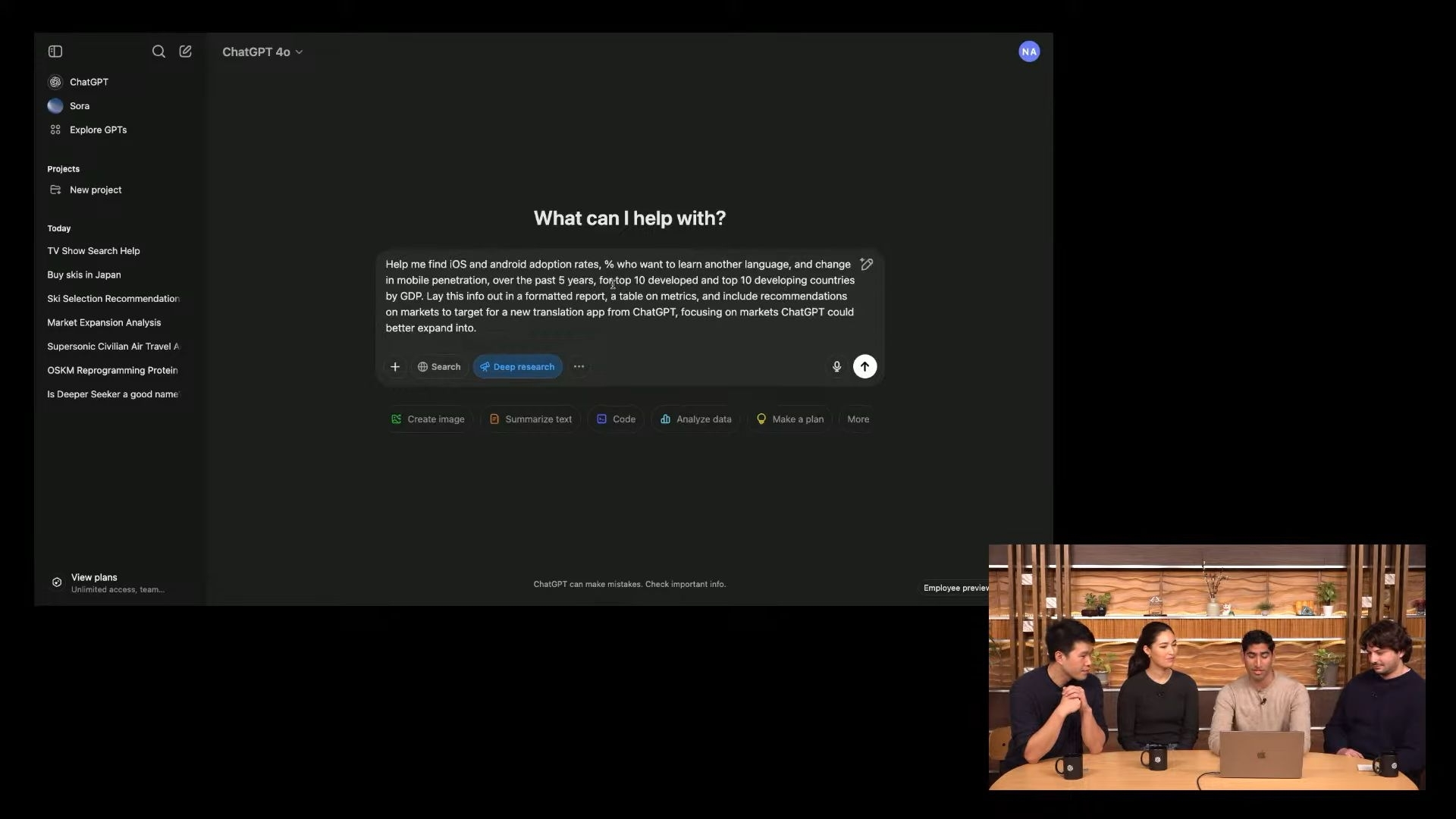1456x819 pixels.
Task: Open the search conversations icon
Action: point(158,51)
